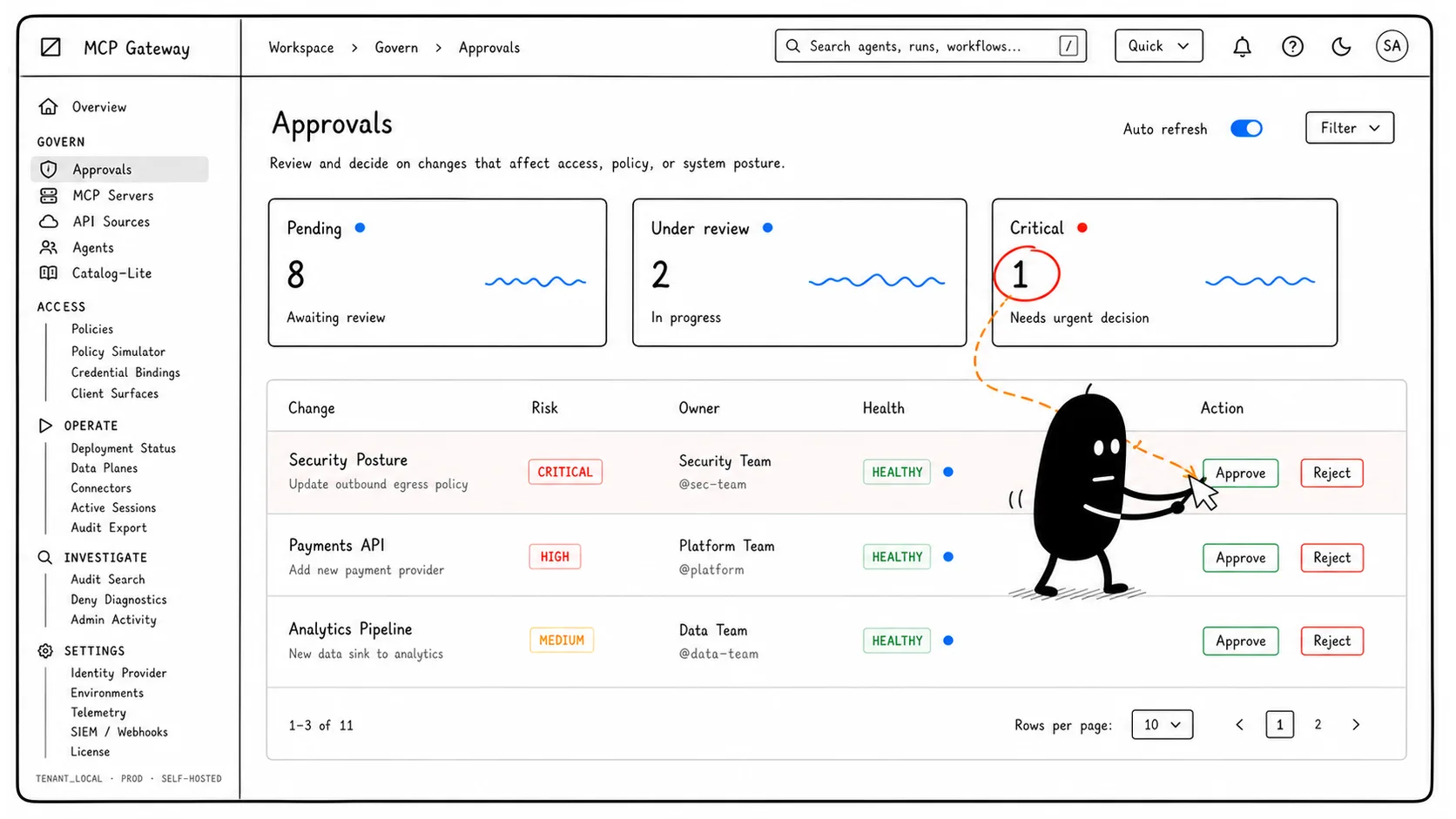
Task: Click the API Sources cloud icon
Action: 49,222
